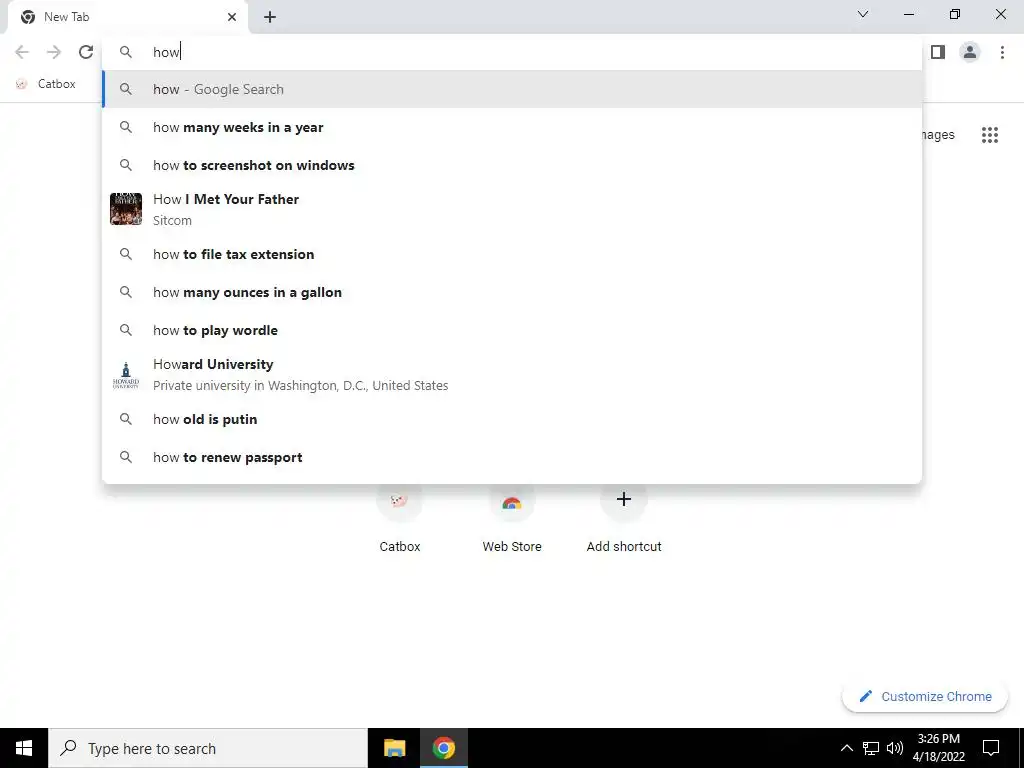Open the Catbox bookmark

(46, 84)
